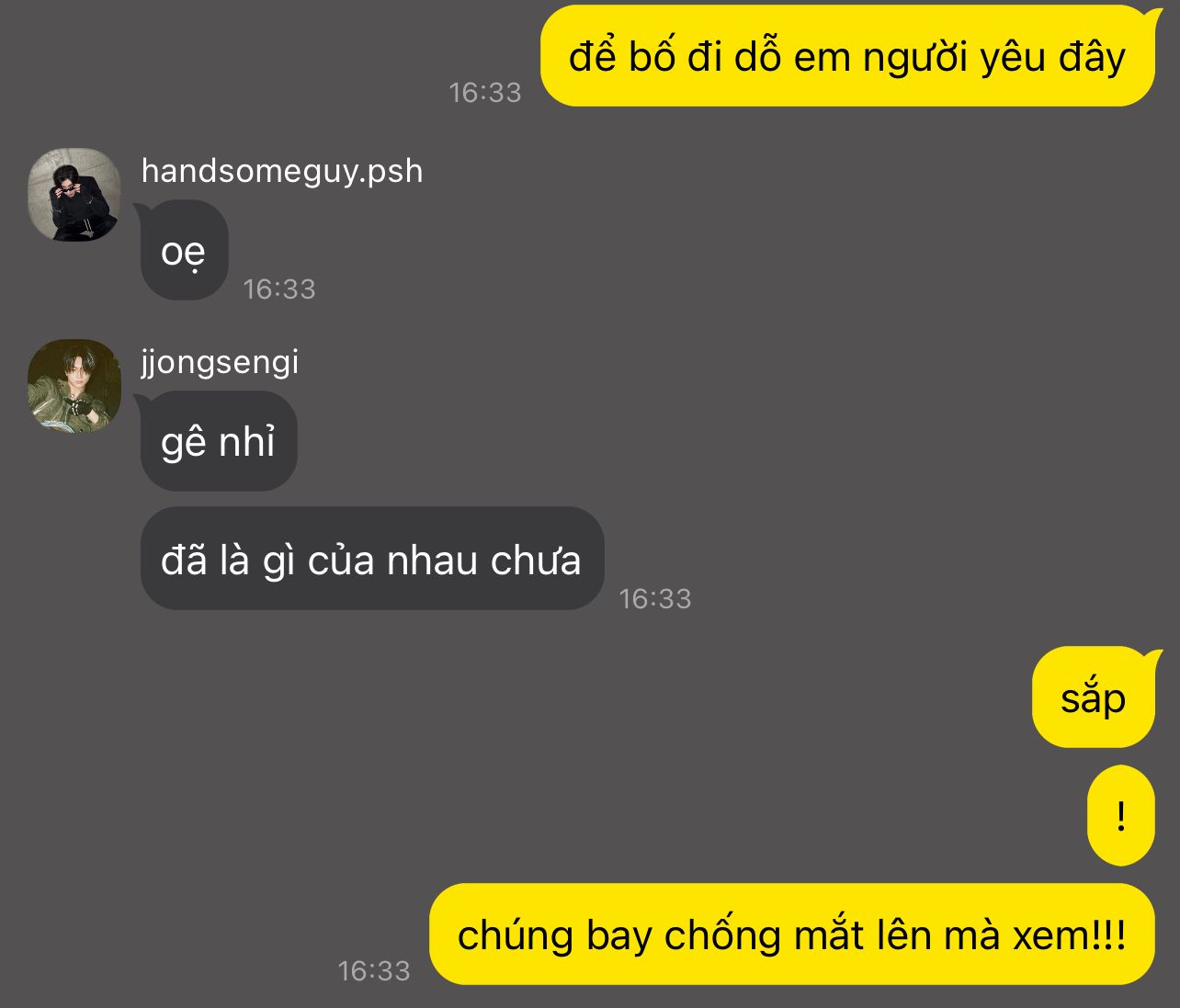The height and width of the screenshot is (1008, 1180).
Task: Select the "chúng bay chống mắt lên mà xem!!!" bubble
Action: 792,934
